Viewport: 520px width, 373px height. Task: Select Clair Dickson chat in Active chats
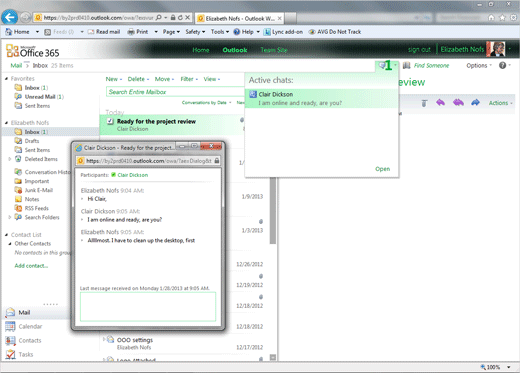pos(322,99)
